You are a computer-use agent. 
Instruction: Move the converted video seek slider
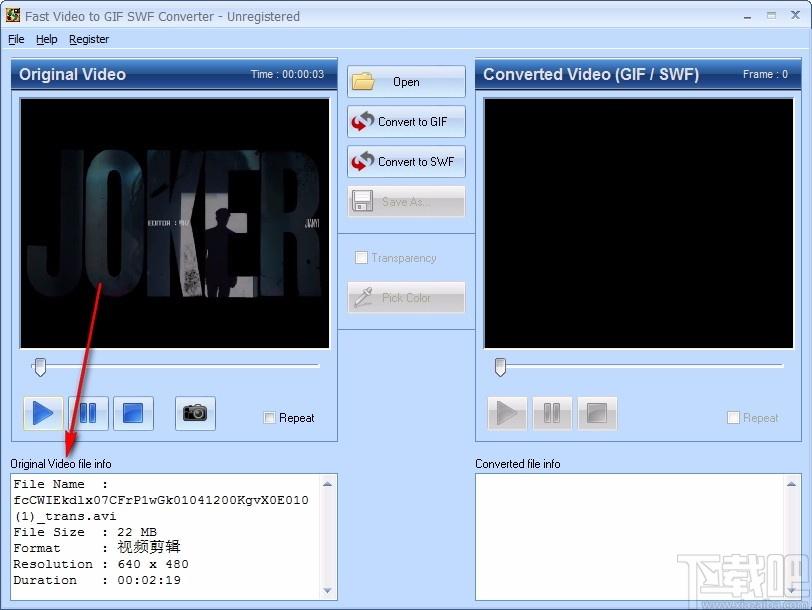pyautogui.click(x=500, y=367)
